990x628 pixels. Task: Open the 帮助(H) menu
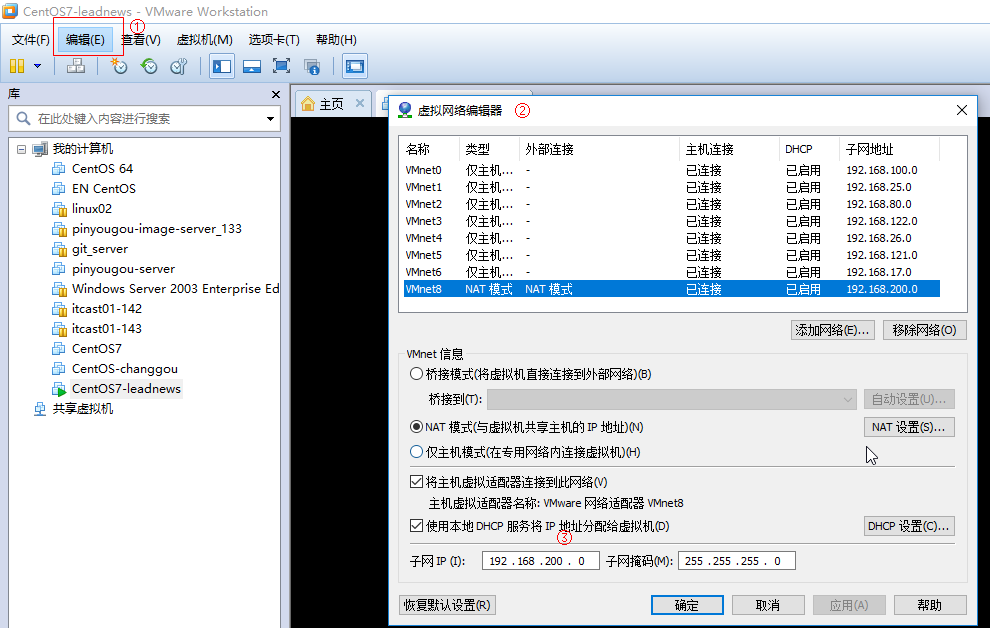tap(336, 40)
